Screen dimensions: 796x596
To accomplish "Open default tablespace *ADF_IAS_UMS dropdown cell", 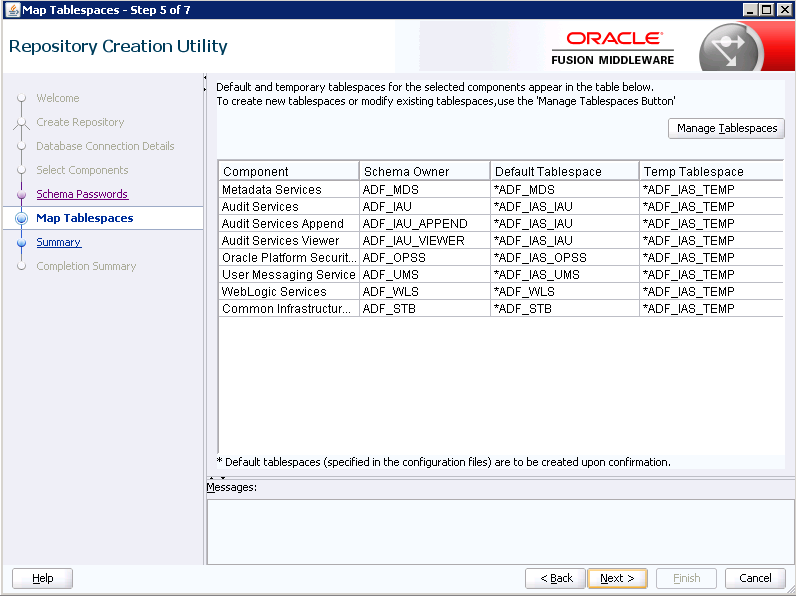I will [x=565, y=275].
